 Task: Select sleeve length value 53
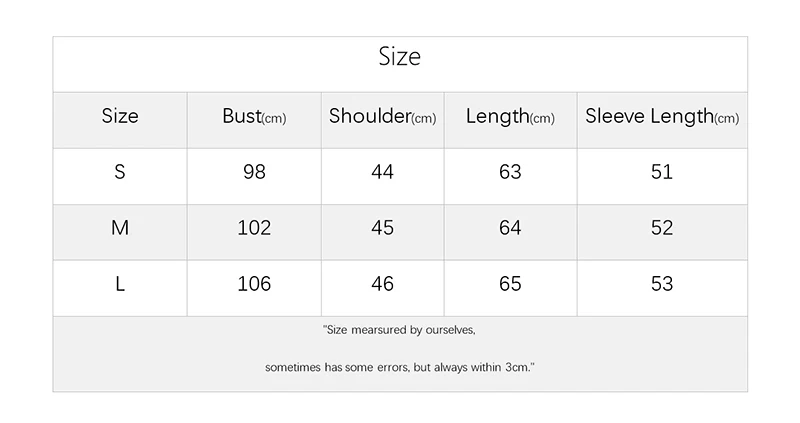(x=662, y=284)
